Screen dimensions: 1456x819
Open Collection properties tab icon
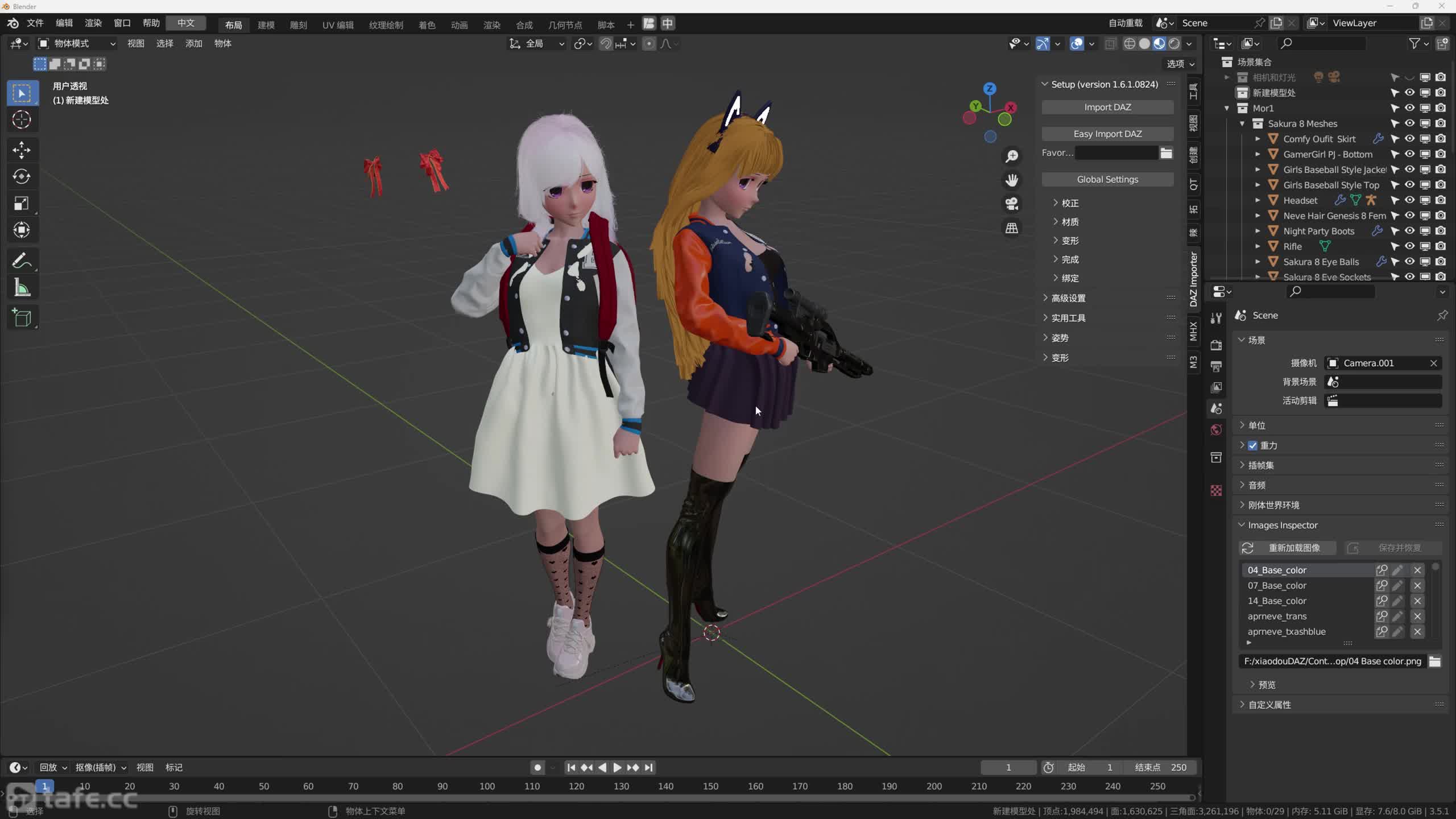pyautogui.click(x=1216, y=457)
